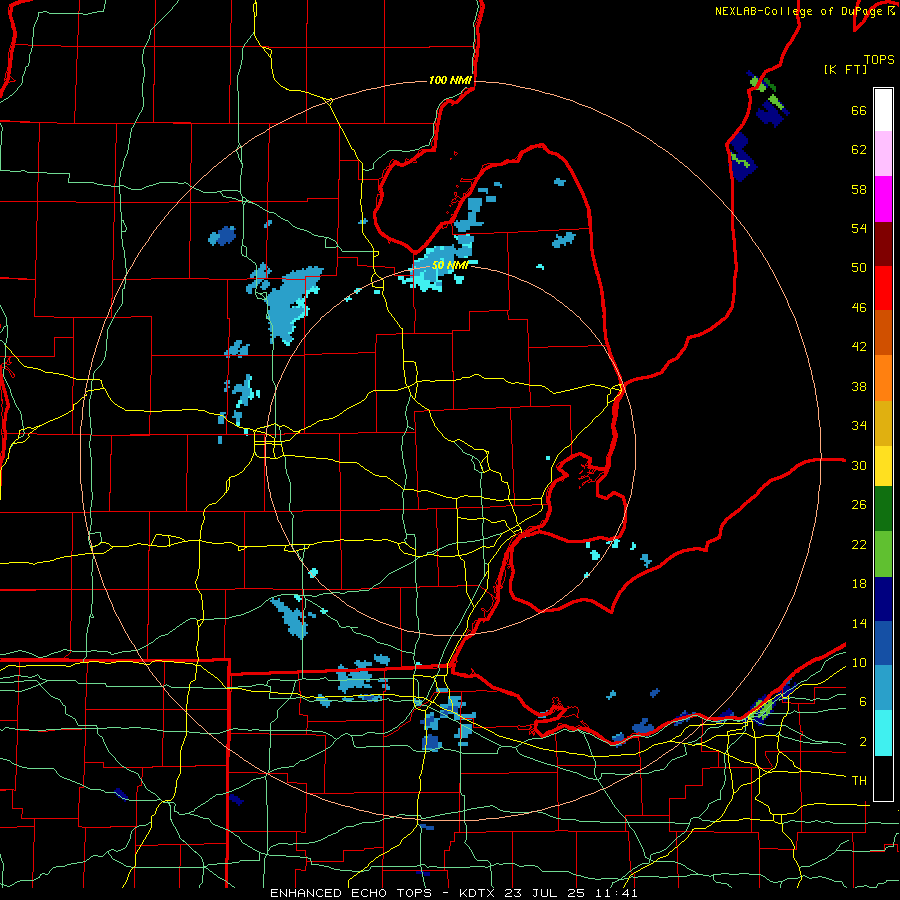This screenshot has height=900, width=900.
Task: Select the 100 NMI range ring label
Action: click(x=450, y=80)
